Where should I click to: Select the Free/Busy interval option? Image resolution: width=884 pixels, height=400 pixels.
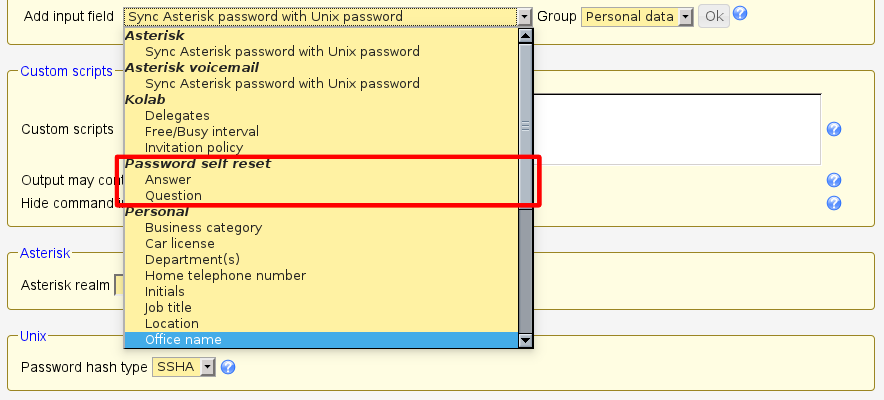(201, 132)
